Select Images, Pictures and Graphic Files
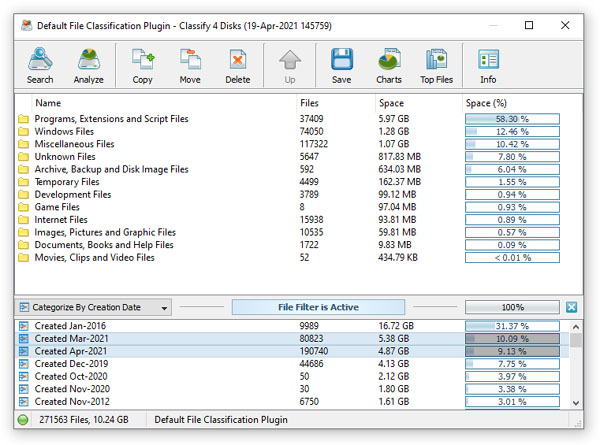 click(x=105, y=232)
